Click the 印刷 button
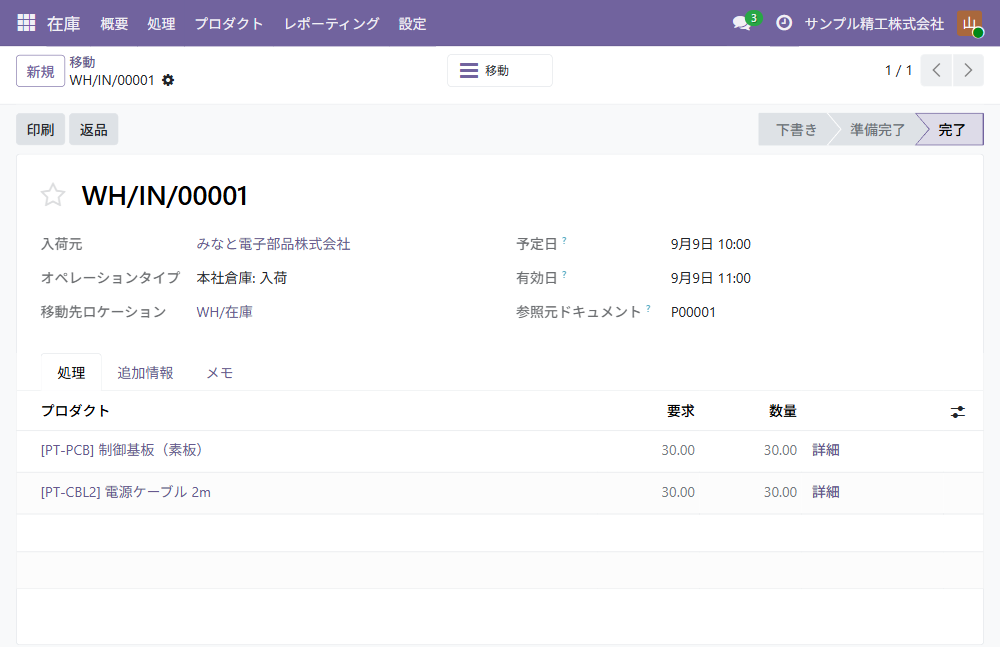This screenshot has width=1000, height=647. click(40, 130)
